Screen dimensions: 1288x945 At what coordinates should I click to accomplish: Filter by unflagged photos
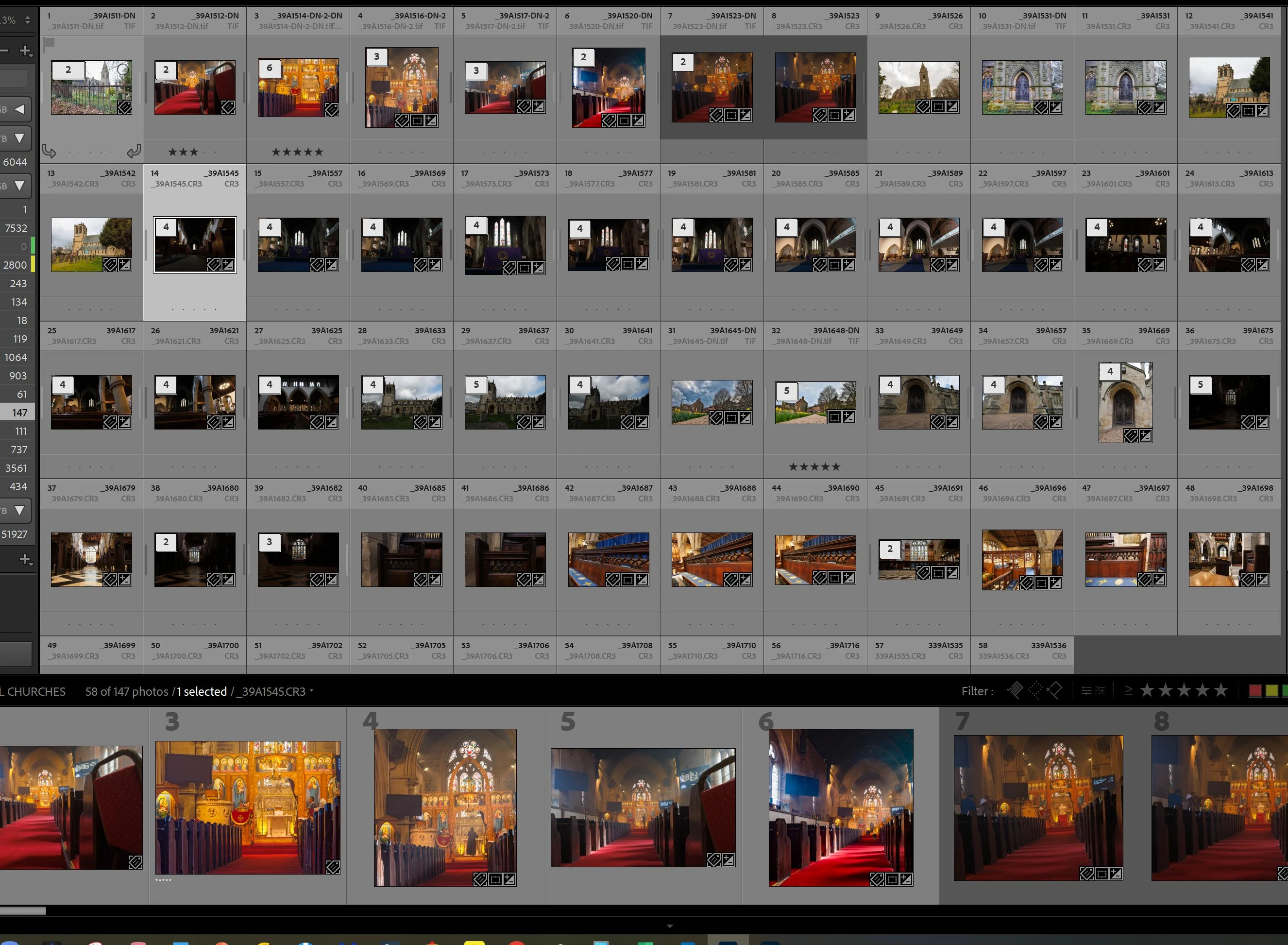tap(1035, 690)
